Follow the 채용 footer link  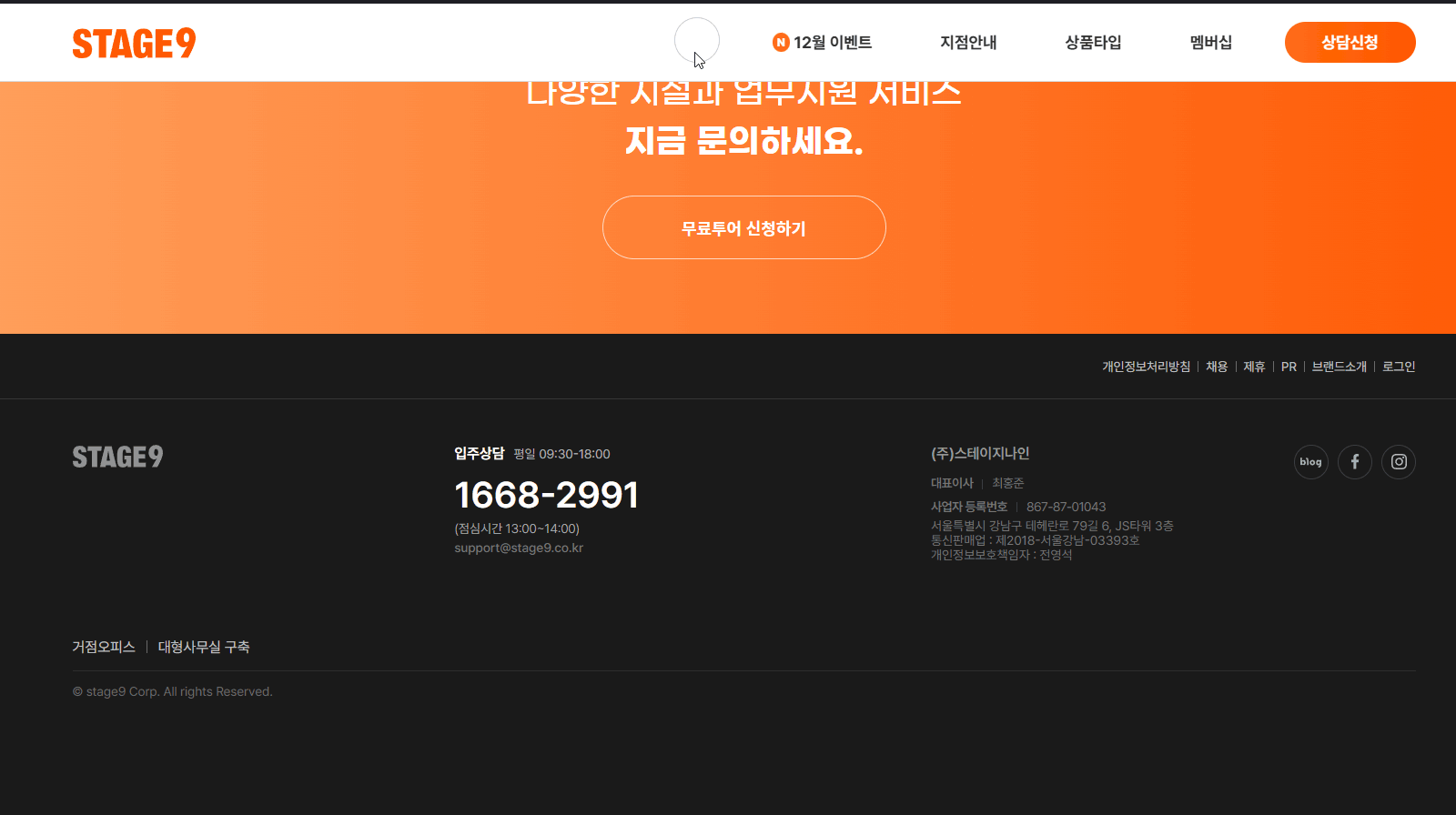pyautogui.click(x=1217, y=367)
